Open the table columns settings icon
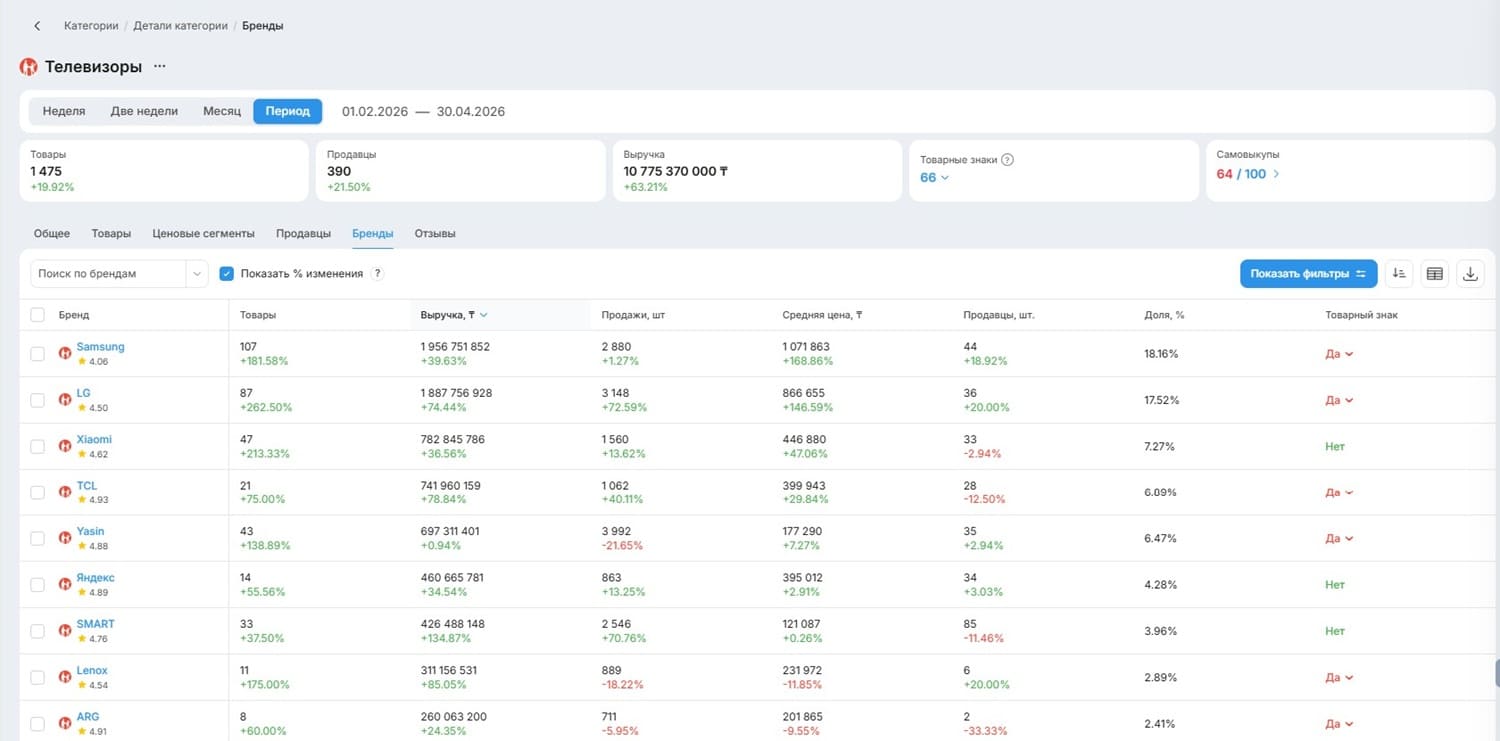1500x741 pixels. pyautogui.click(x=1435, y=274)
